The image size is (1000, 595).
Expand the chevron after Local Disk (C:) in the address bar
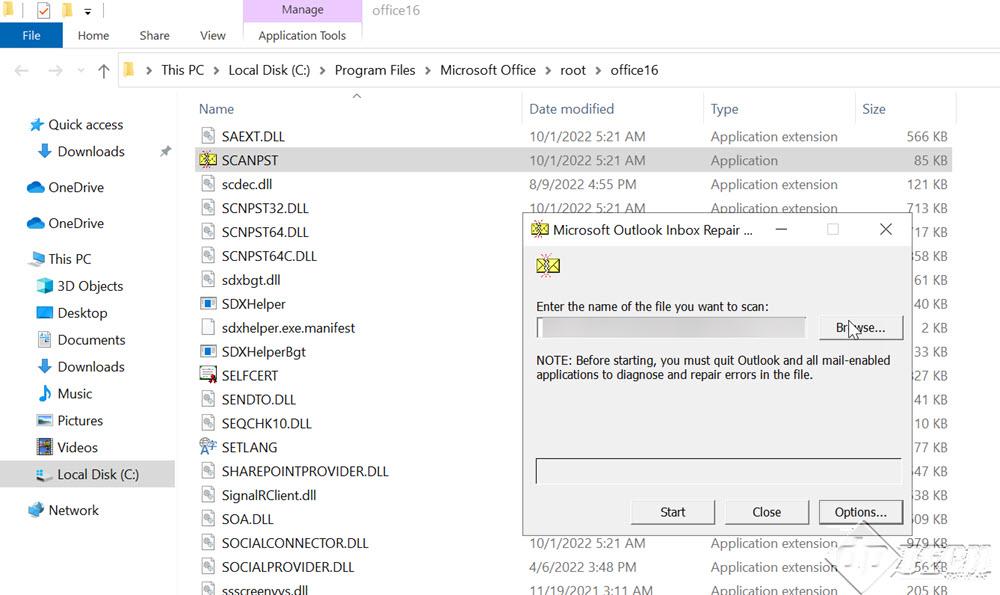[322, 70]
